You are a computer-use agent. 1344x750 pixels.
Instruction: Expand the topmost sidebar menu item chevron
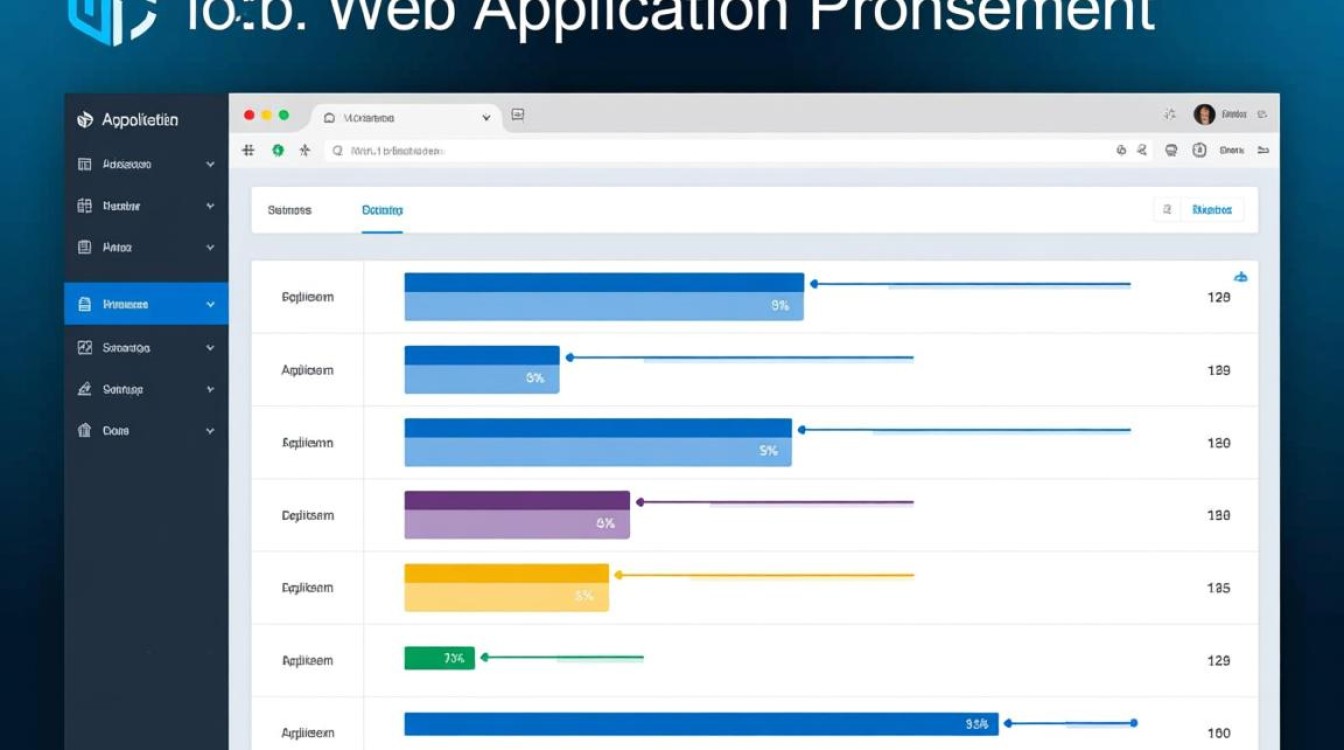[210, 164]
